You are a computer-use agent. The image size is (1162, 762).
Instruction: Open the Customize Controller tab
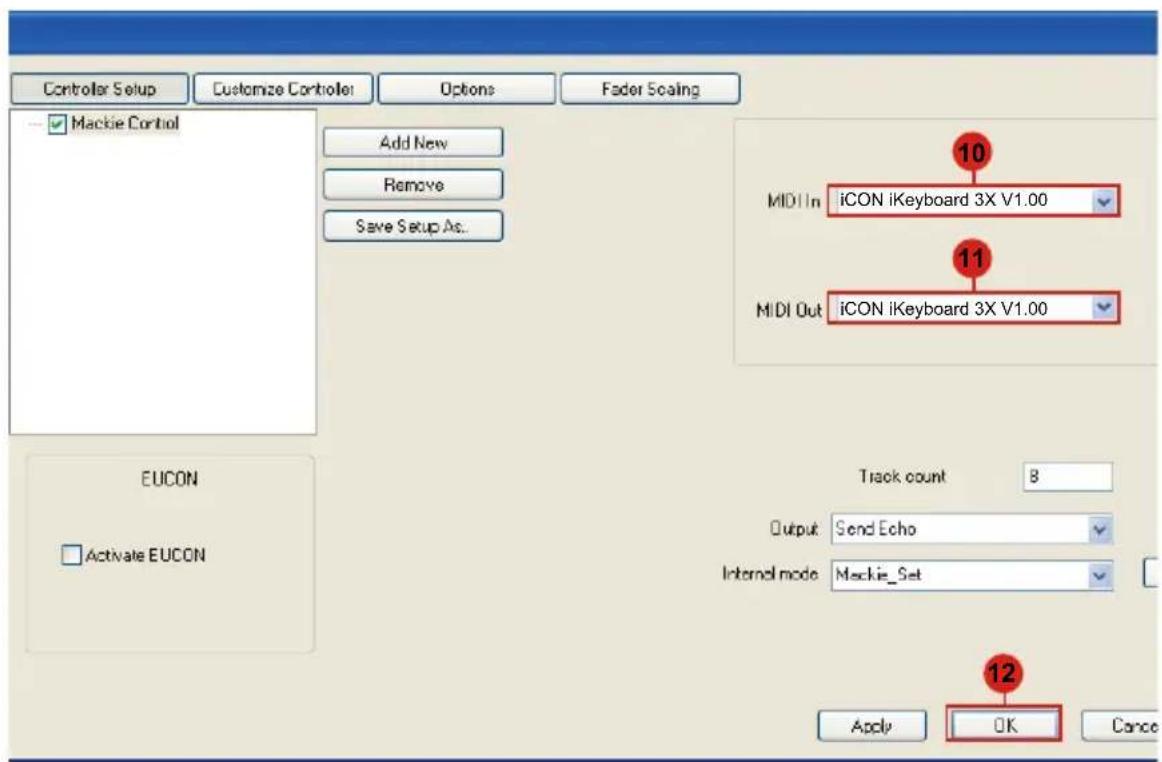(282, 89)
